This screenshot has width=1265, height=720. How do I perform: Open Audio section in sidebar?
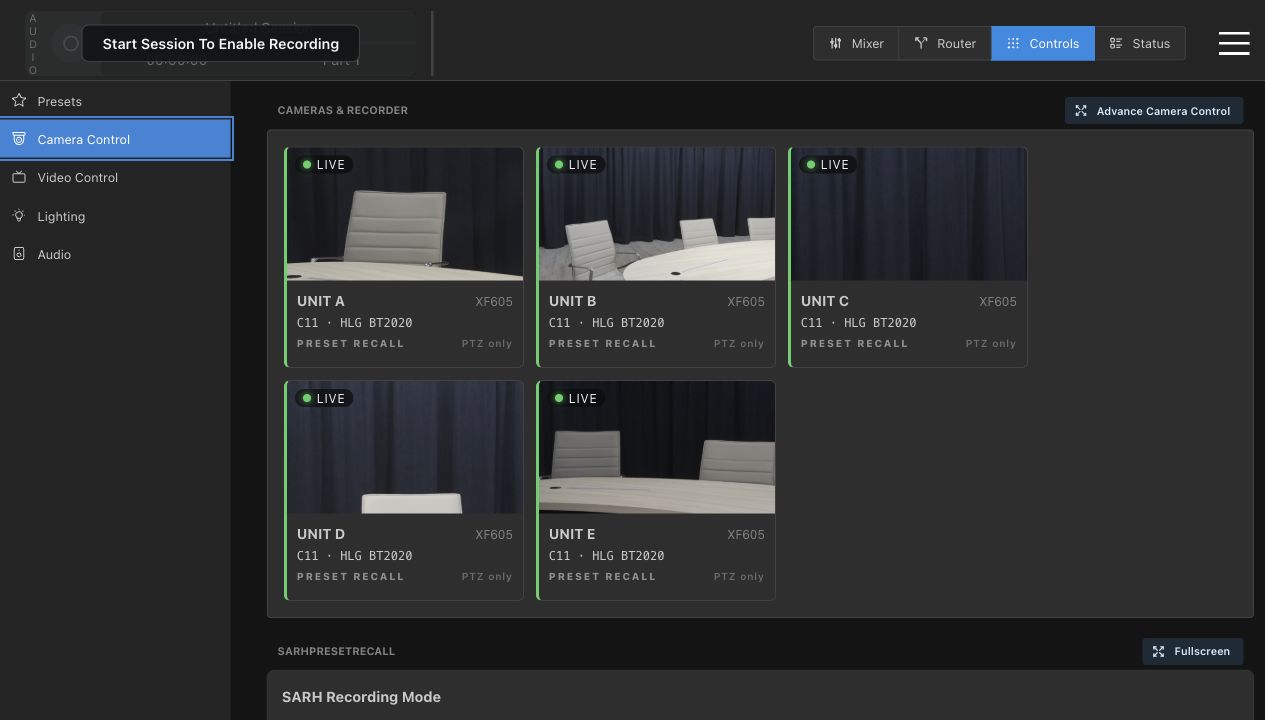click(x=116, y=254)
